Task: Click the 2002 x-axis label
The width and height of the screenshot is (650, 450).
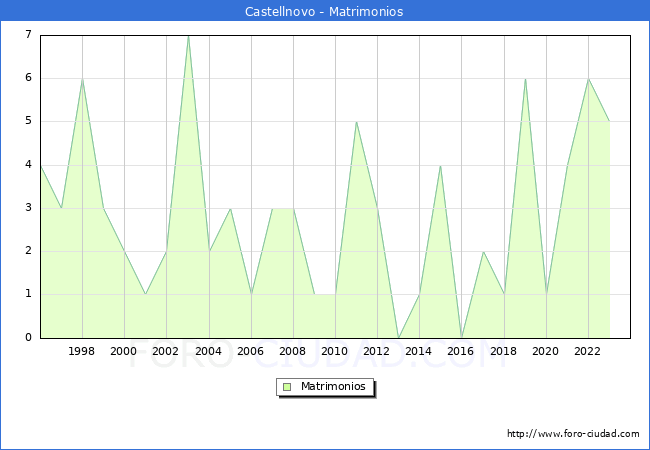Action: tap(165, 351)
